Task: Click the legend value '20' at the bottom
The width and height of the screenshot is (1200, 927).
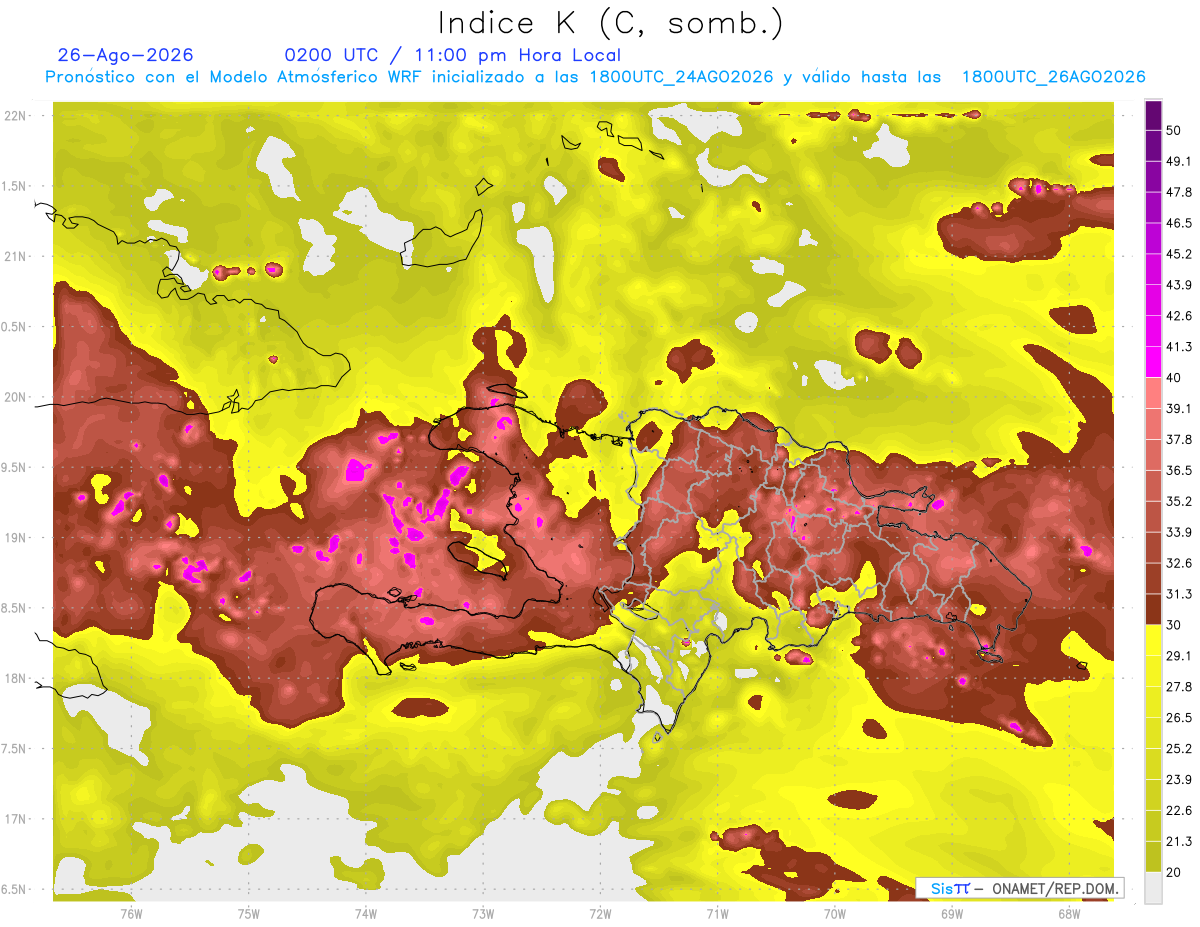Action: pyautogui.click(x=1174, y=873)
